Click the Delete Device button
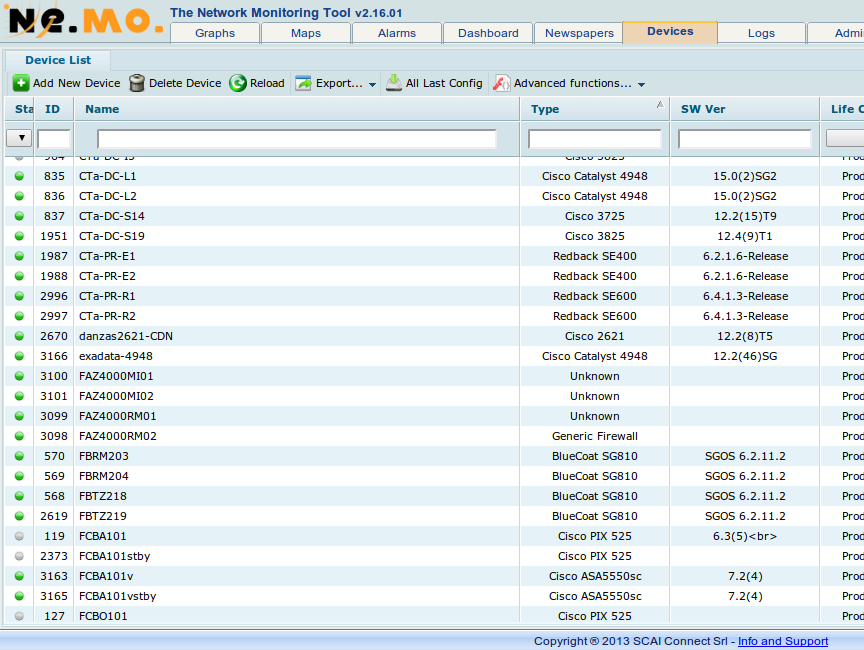 [x=175, y=83]
